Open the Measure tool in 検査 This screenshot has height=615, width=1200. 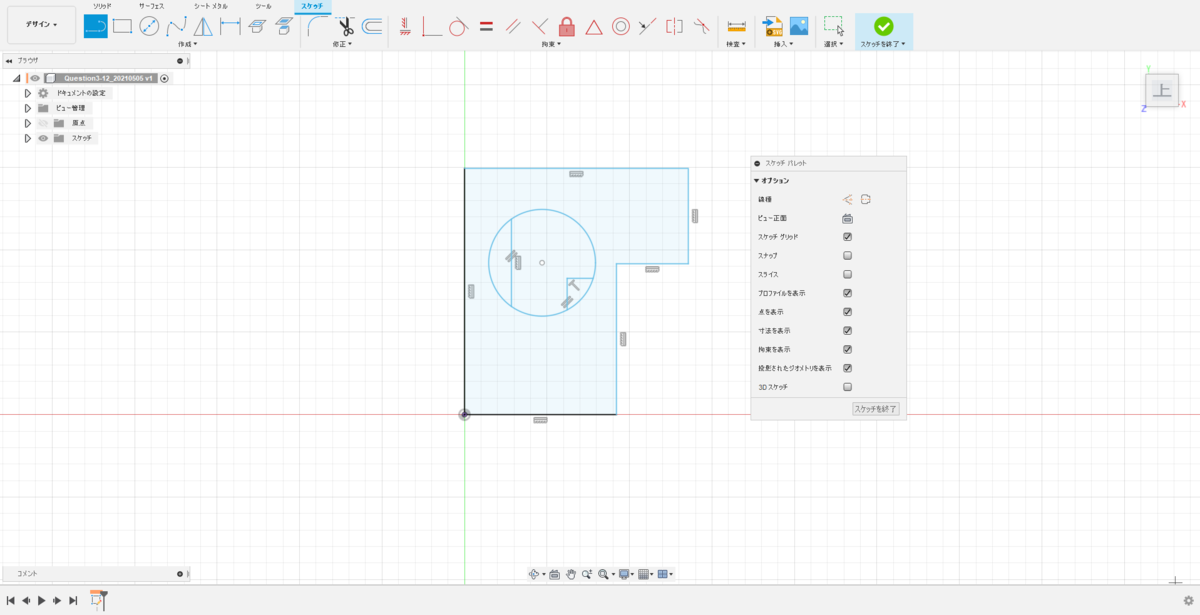point(736,27)
